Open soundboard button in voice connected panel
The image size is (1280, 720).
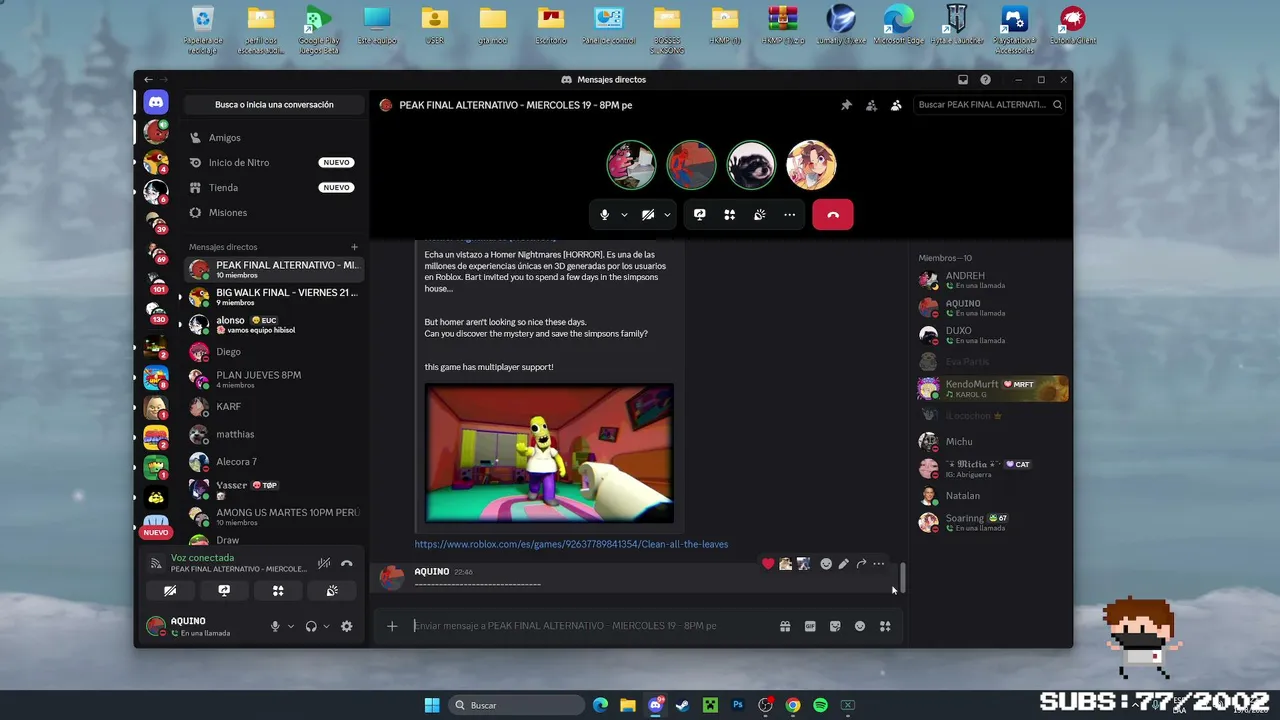click(x=332, y=591)
